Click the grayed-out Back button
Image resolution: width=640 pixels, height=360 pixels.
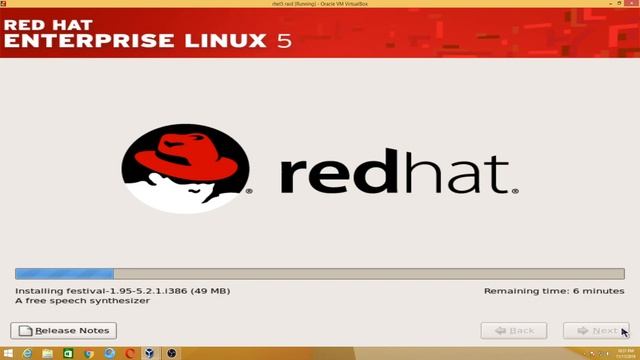514,331
